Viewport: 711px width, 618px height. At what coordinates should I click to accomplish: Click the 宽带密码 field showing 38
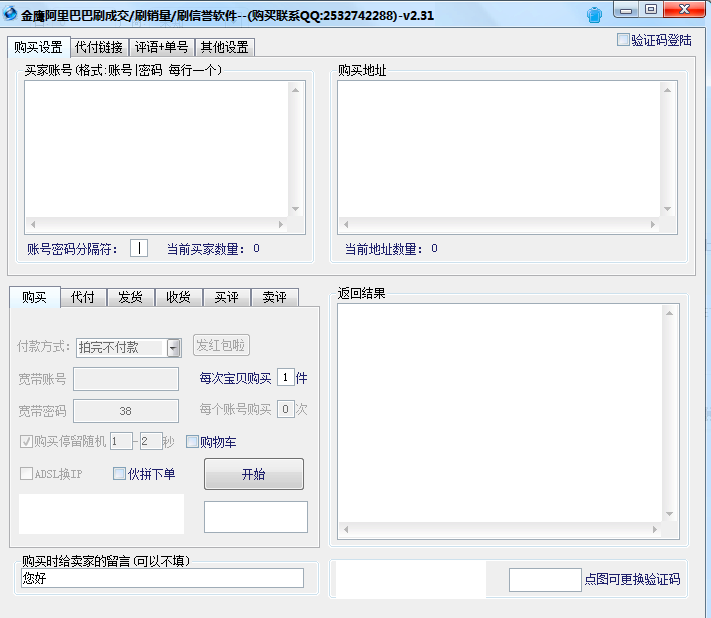pos(126,411)
